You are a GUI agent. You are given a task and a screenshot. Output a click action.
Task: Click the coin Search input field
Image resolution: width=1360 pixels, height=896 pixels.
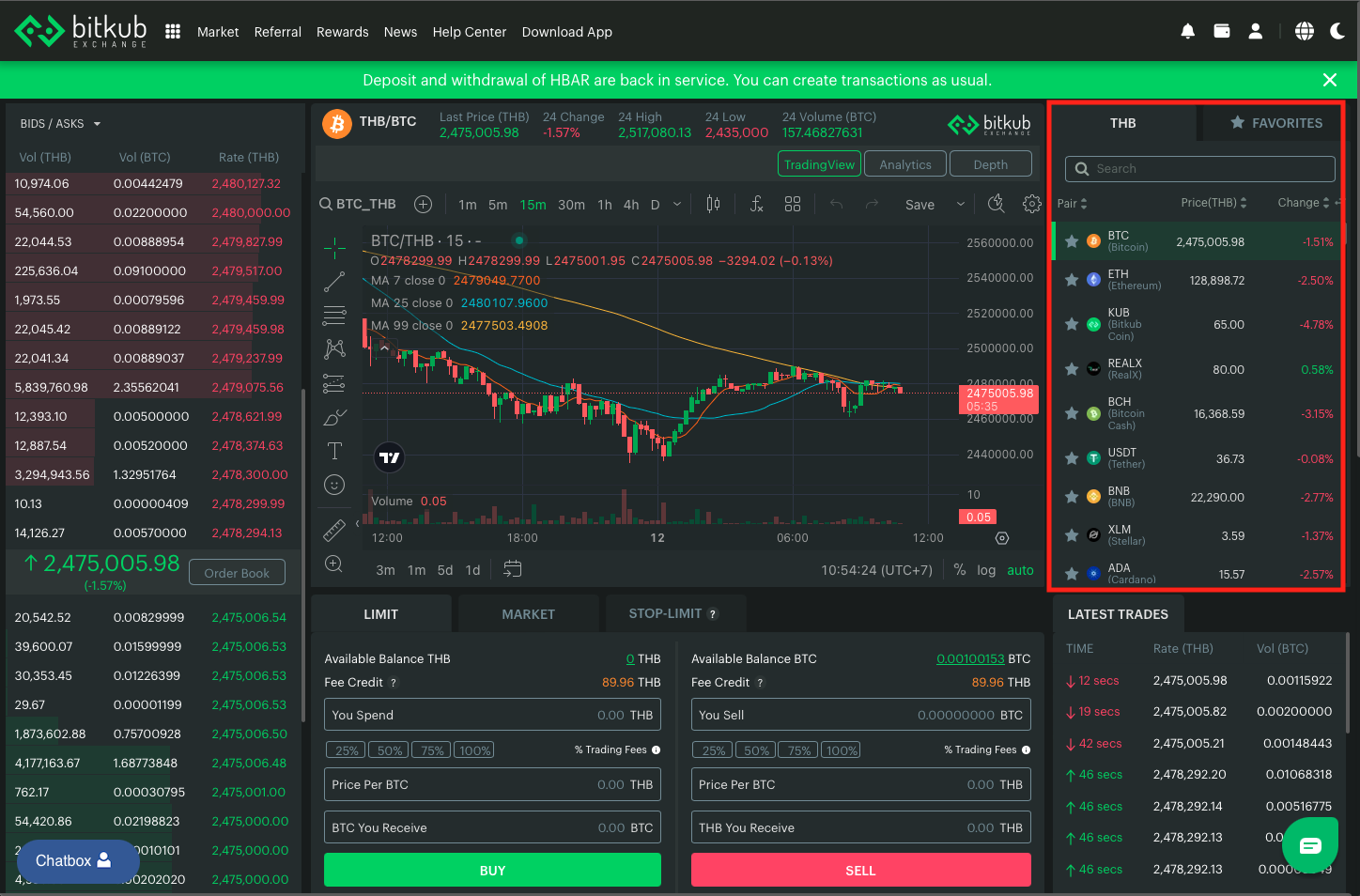(x=1199, y=168)
